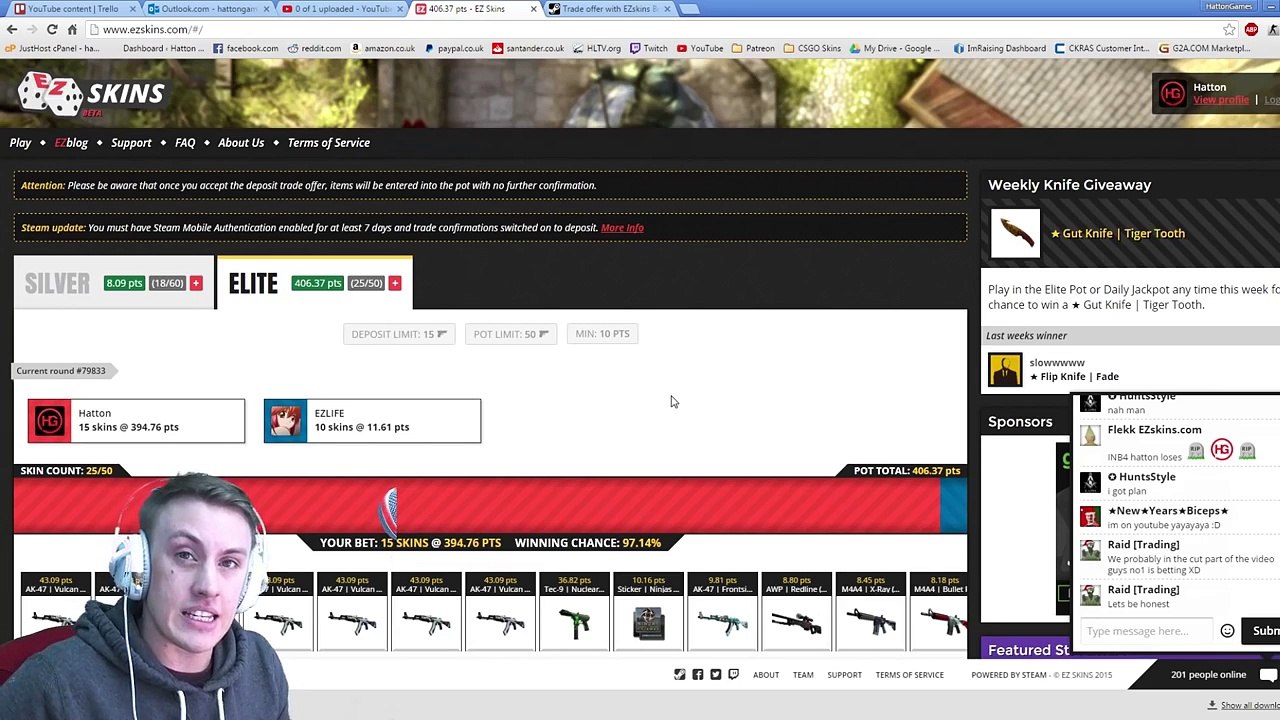1280x720 pixels.
Task: Open YouTube bookmark in bookmarks bar
Action: [700, 48]
